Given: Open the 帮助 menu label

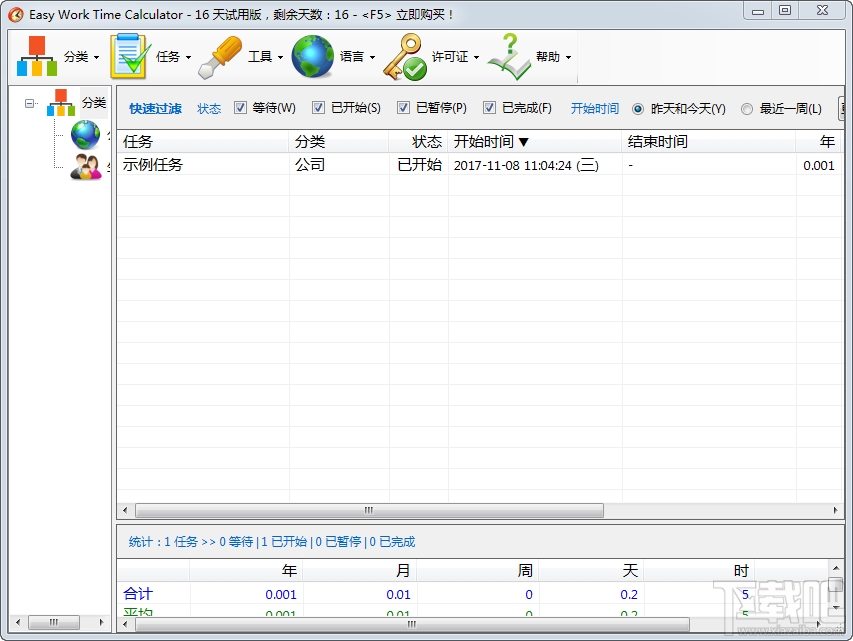Looking at the screenshot, I should 548,57.
